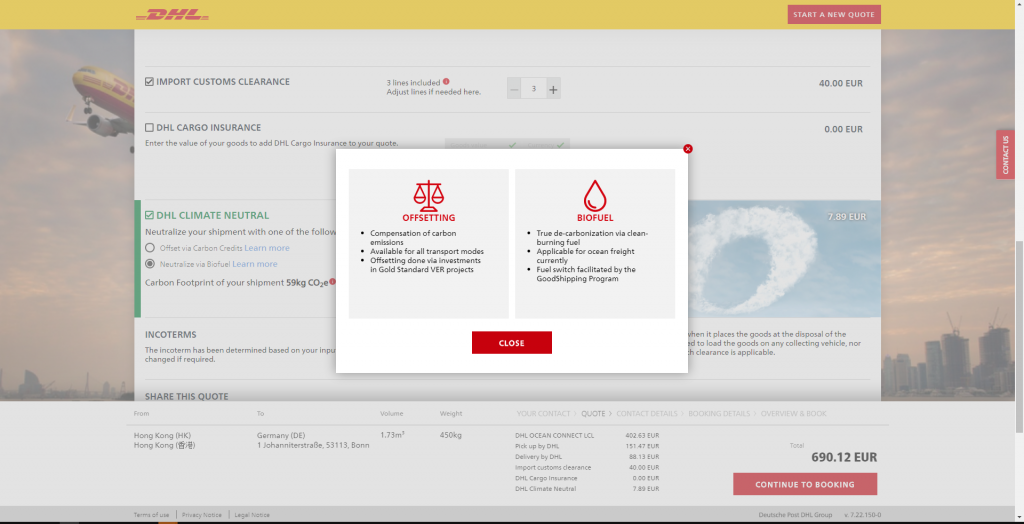The height and width of the screenshot is (524, 1024).
Task: Open Privacy Notice link
Action: (x=202, y=515)
